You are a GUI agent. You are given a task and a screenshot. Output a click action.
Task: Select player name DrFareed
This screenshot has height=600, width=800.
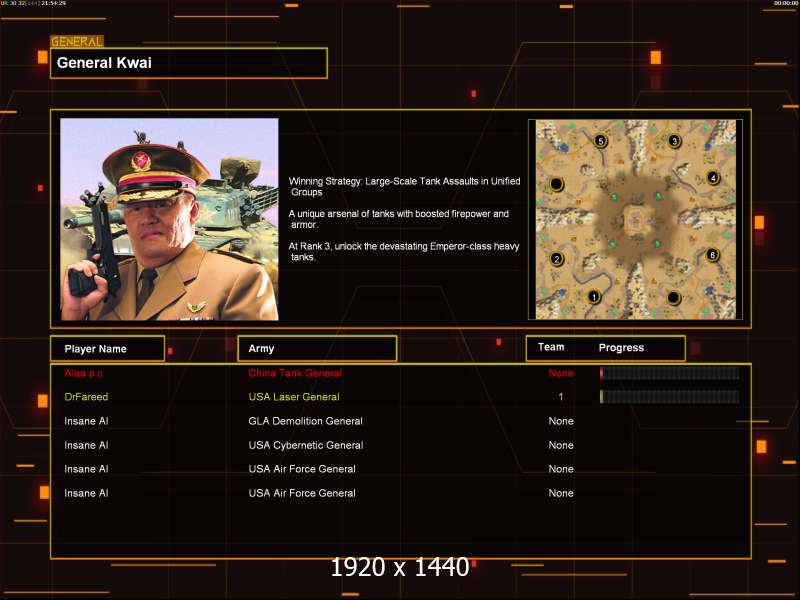86,397
